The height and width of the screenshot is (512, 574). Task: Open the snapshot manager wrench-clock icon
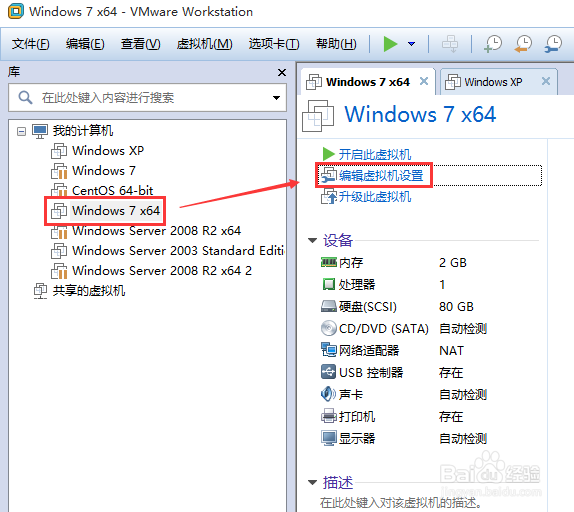pyautogui.click(x=553, y=44)
